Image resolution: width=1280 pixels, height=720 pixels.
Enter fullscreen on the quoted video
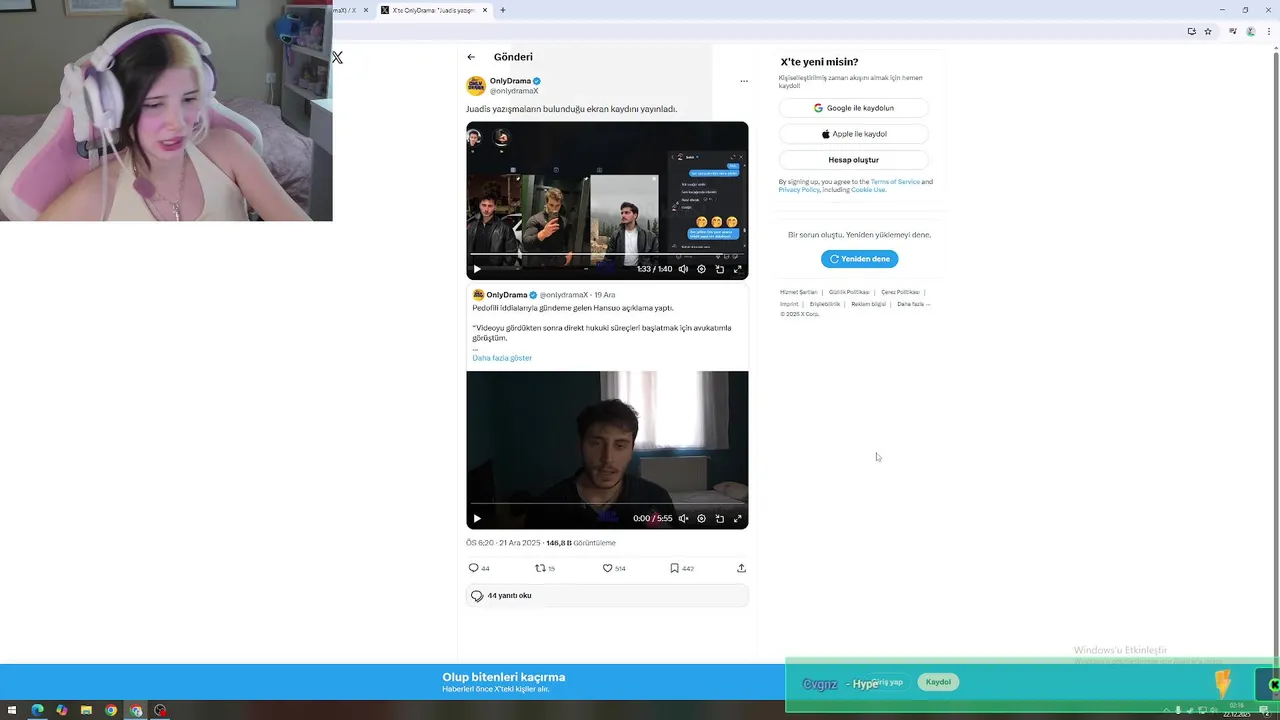click(x=738, y=518)
